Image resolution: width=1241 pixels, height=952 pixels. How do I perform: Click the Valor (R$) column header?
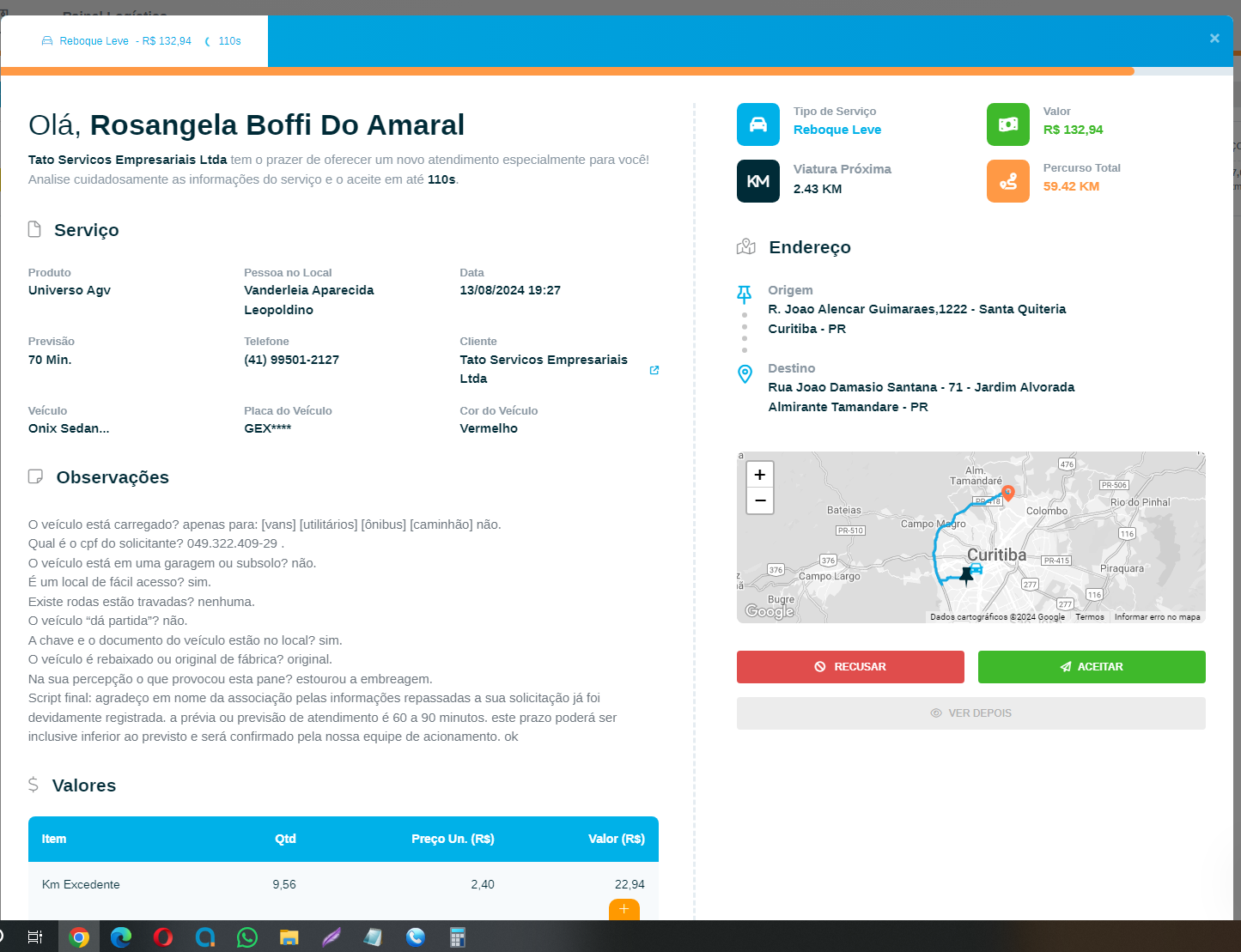(x=617, y=839)
